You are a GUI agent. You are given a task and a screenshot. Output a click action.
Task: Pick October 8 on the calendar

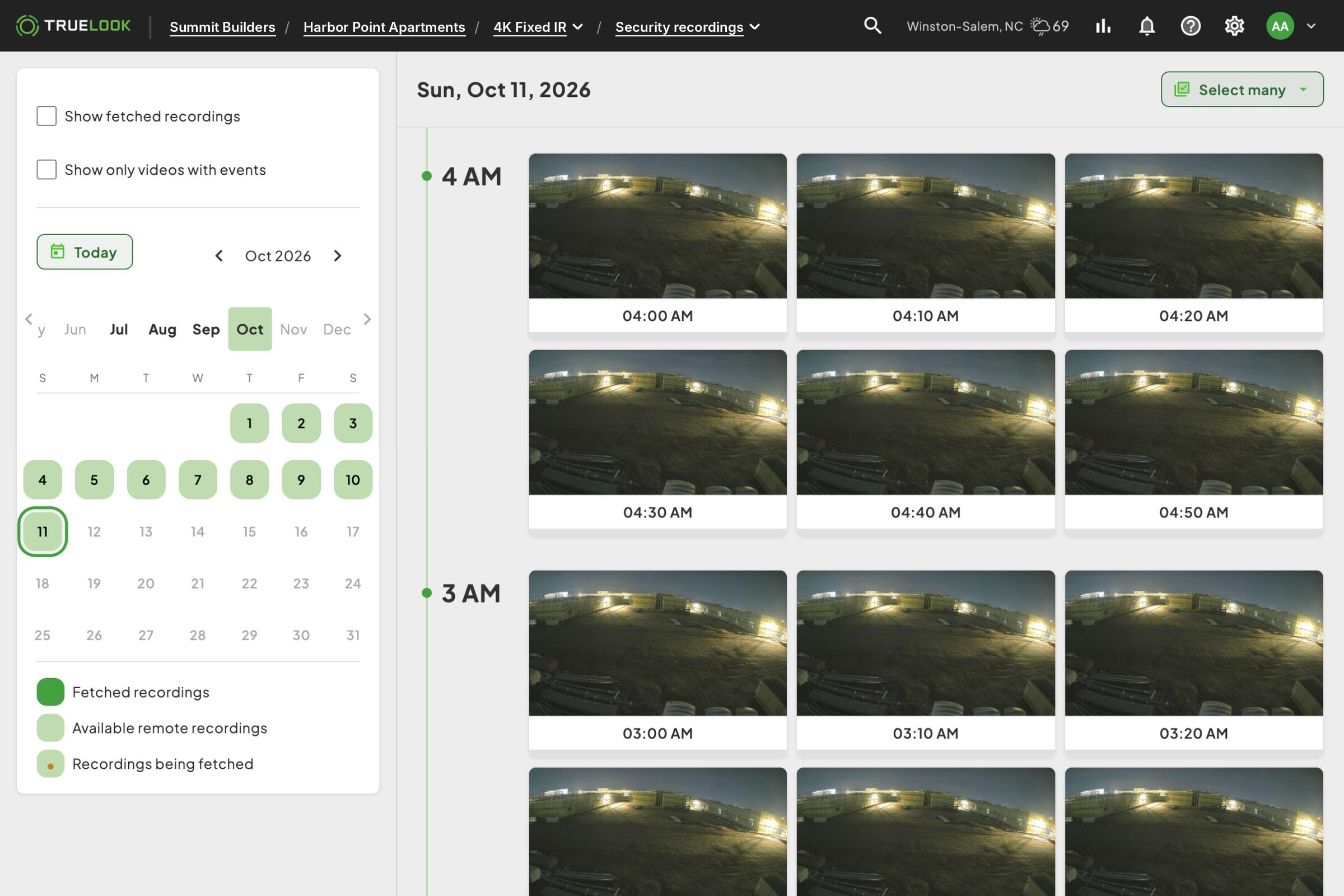pyautogui.click(x=249, y=480)
